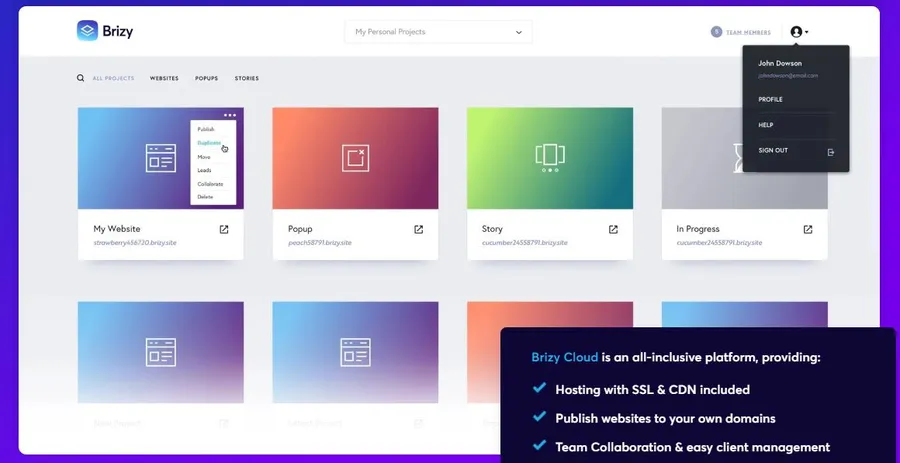Click the sign out arrow icon

pyautogui.click(x=831, y=152)
